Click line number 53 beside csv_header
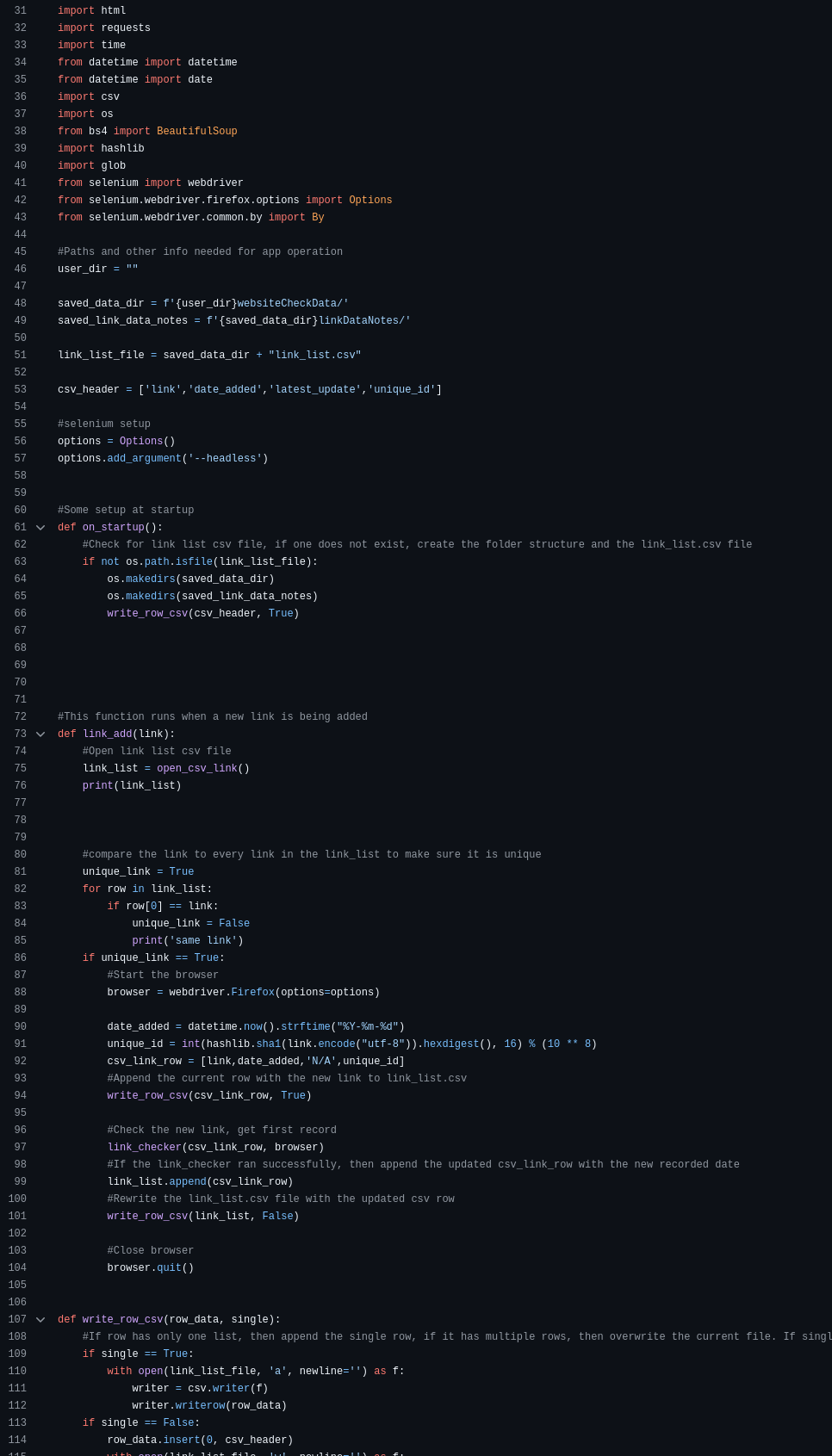 (x=20, y=390)
